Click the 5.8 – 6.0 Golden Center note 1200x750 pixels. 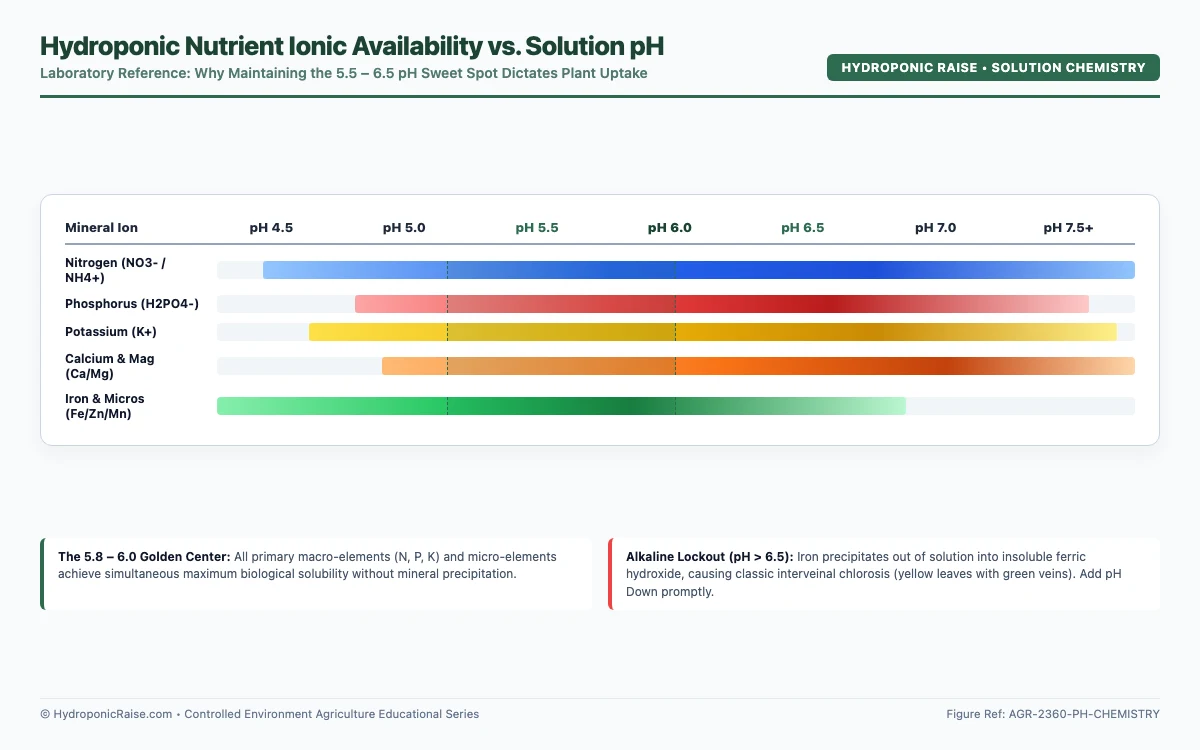tap(316, 574)
